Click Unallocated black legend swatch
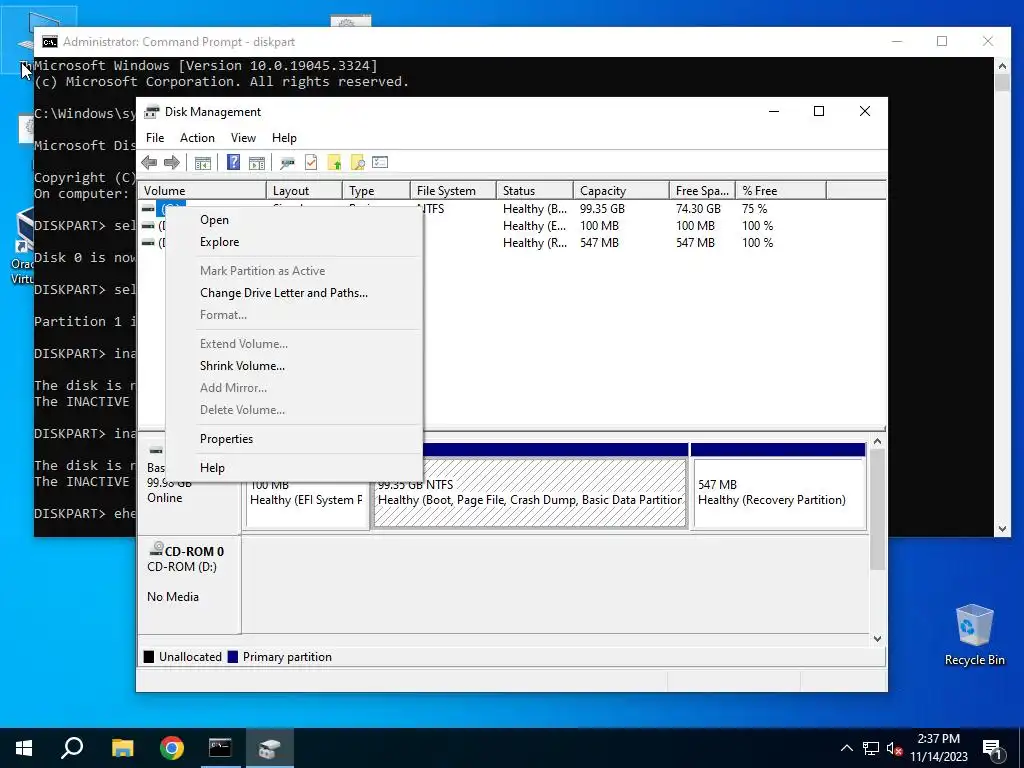The width and height of the screenshot is (1024, 768). pos(149,657)
